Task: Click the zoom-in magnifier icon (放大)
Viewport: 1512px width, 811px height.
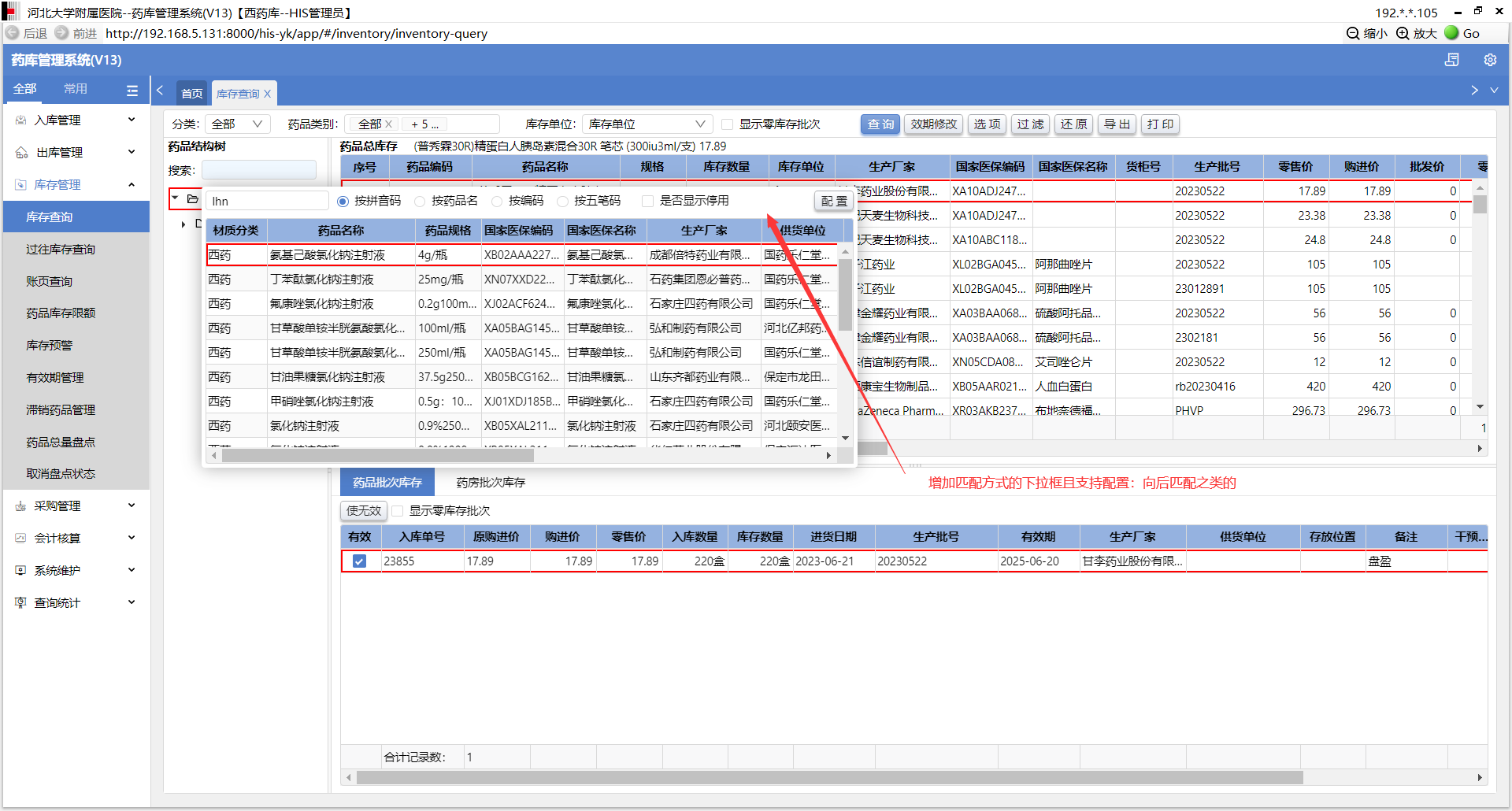Action: [1403, 33]
